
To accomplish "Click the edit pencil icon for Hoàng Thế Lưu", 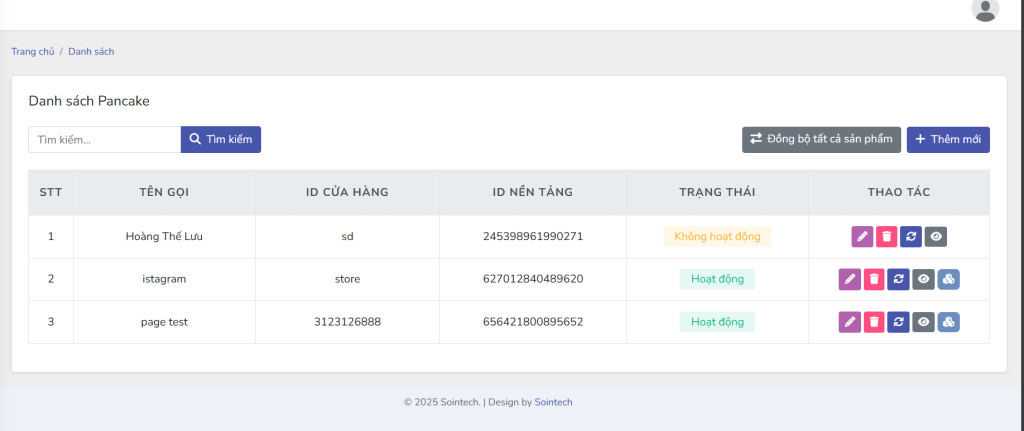I will tap(862, 237).
